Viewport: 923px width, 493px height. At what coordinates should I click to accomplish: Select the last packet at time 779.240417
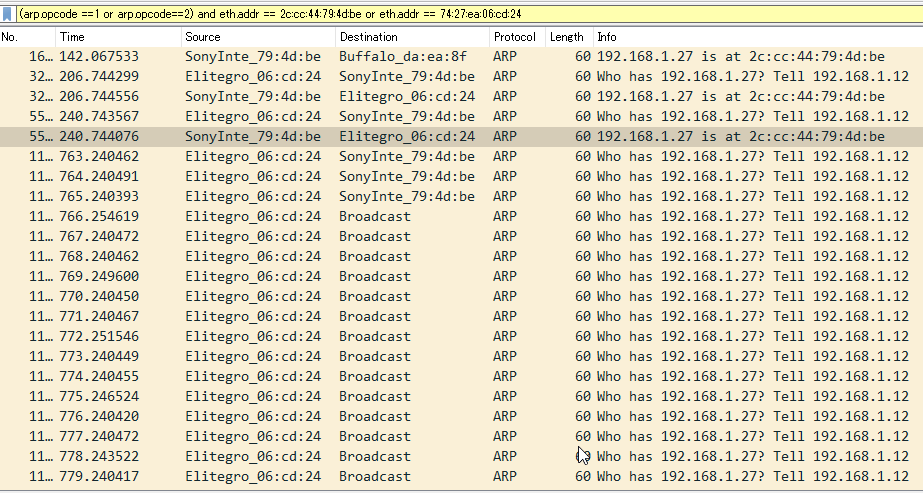(x=462, y=477)
